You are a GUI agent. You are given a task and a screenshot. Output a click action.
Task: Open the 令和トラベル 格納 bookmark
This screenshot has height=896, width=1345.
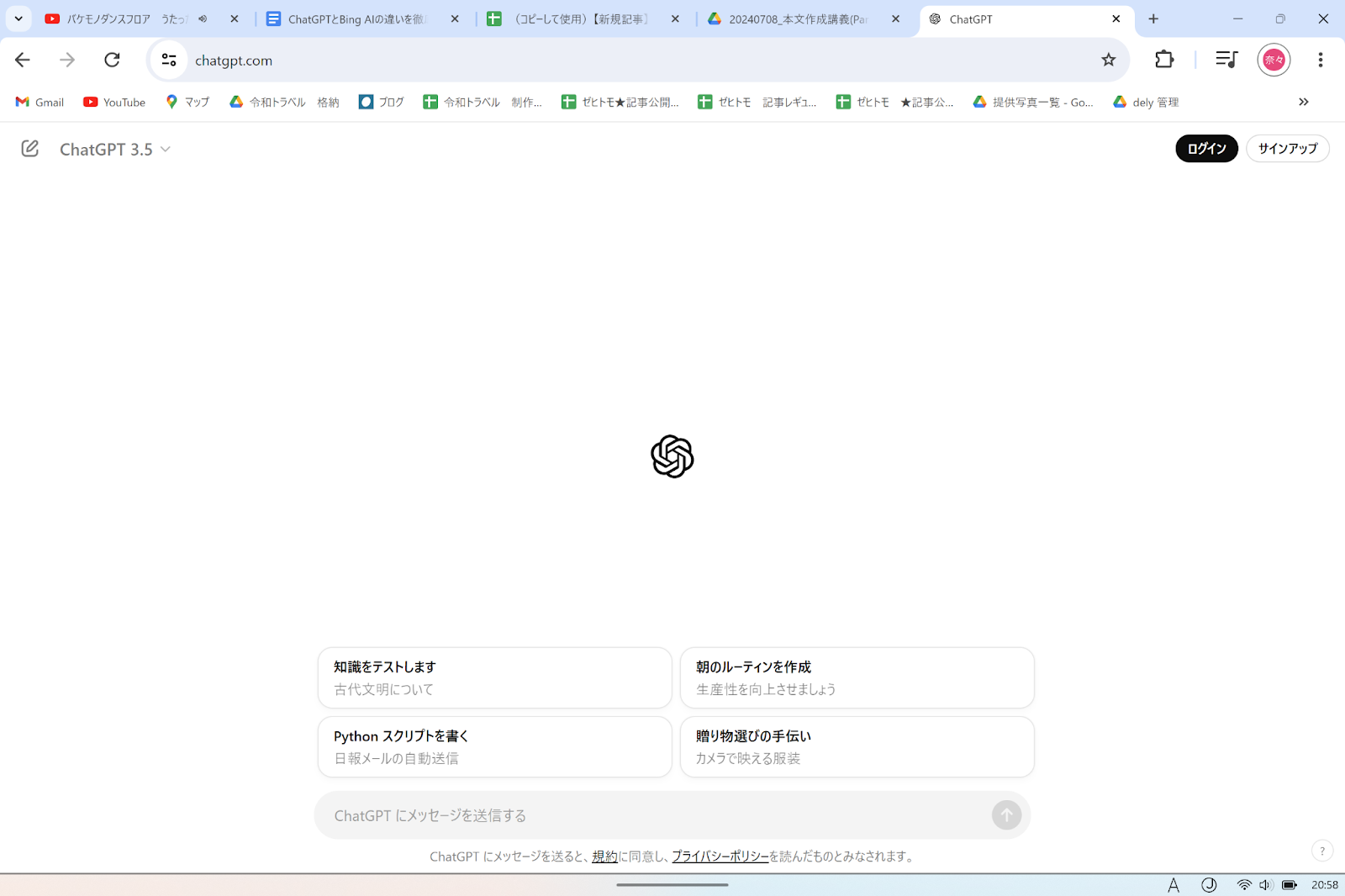point(284,102)
